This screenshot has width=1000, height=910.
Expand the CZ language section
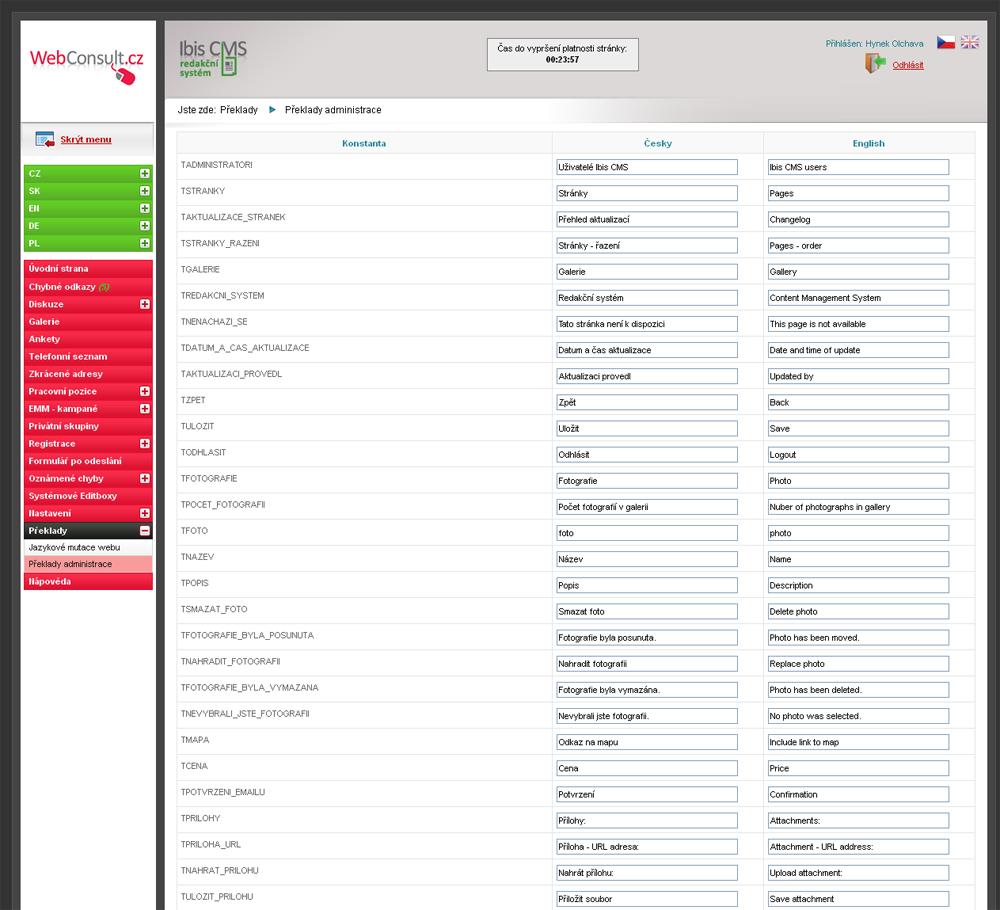pos(145,173)
